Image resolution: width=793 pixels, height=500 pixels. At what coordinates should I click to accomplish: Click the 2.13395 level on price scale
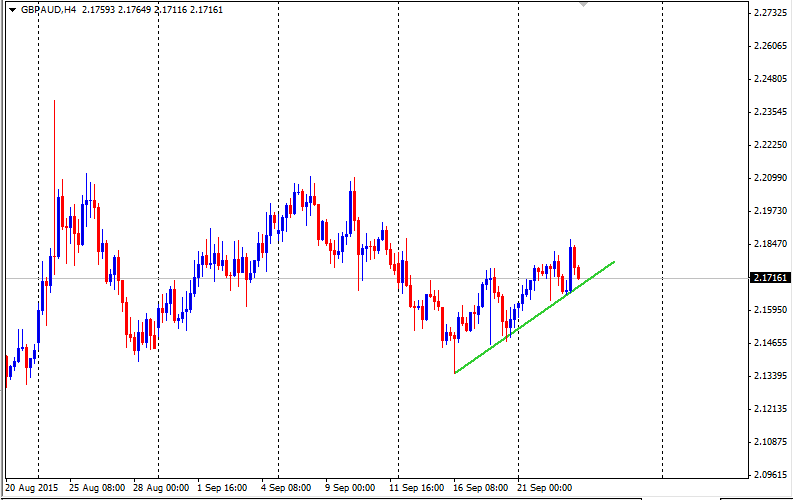770,376
